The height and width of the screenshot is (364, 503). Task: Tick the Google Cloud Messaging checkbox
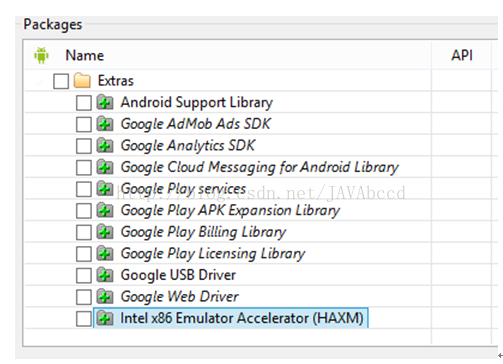point(83,168)
